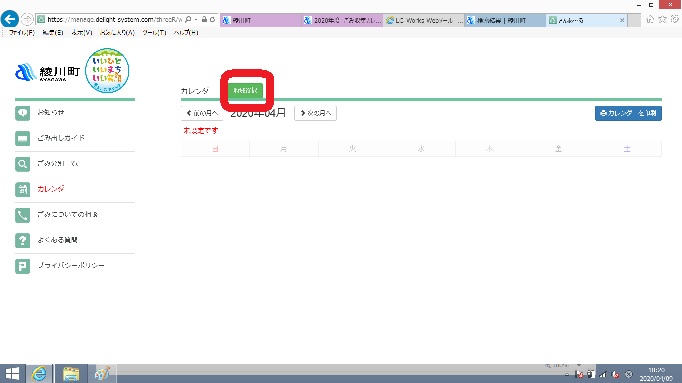Click the green area settings button
This screenshot has height=383, width=682.
[246, 90]
